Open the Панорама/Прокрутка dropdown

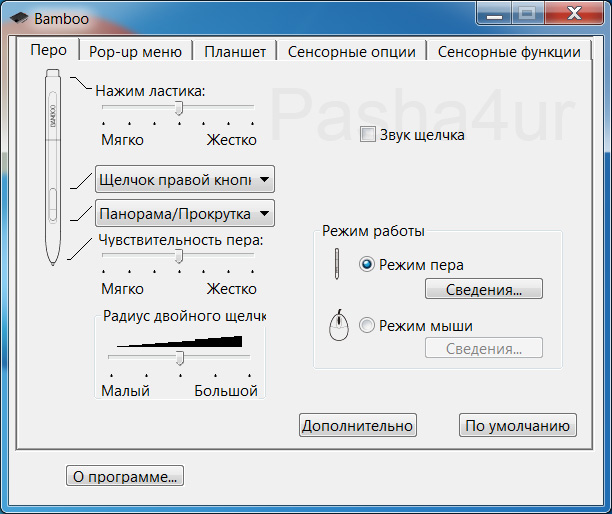(x=185, y=213)
